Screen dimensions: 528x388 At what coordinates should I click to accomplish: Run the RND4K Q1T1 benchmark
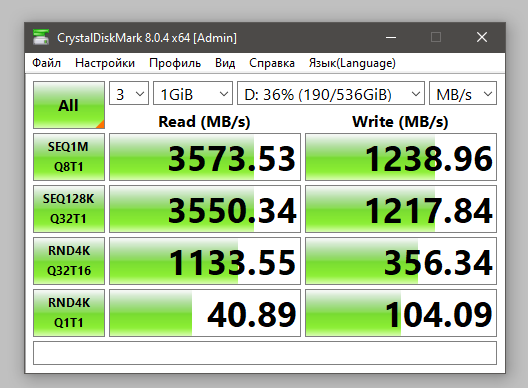(69, 313)
